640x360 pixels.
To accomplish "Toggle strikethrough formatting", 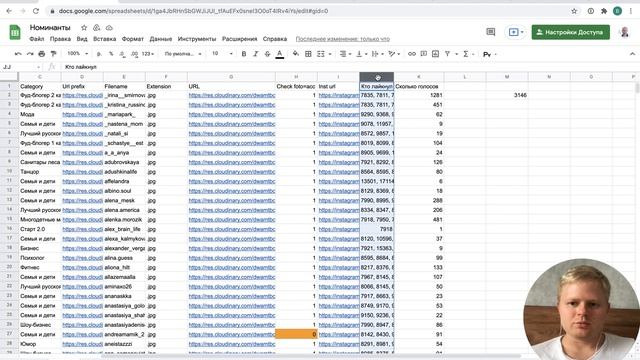I will coord(267,54).
